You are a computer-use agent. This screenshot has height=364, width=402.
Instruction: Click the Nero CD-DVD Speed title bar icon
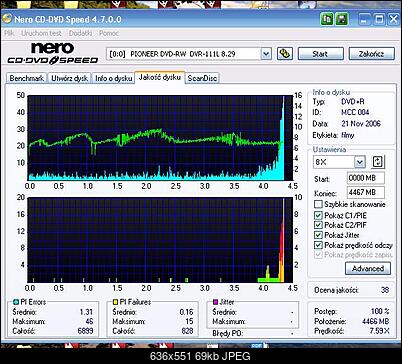coord(7,19)
